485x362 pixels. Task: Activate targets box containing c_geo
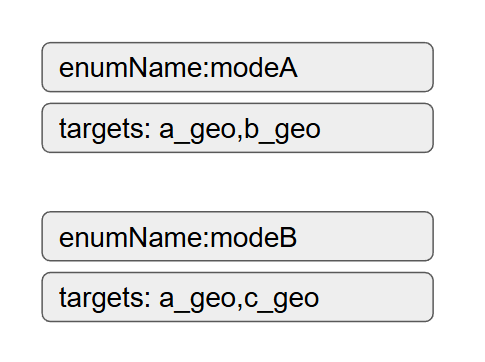click(x=237, y=297)
